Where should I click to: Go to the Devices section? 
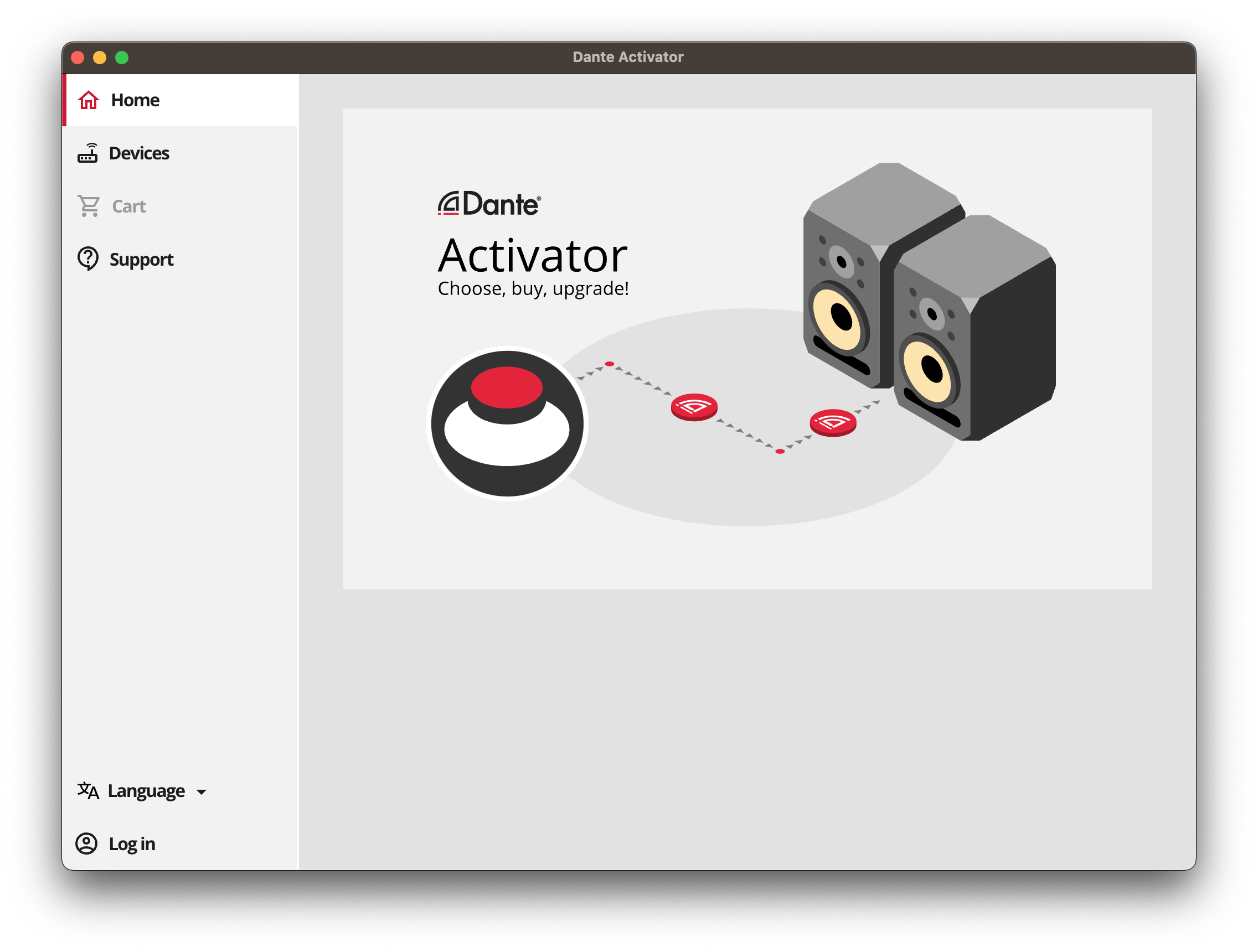coord(139,153)
